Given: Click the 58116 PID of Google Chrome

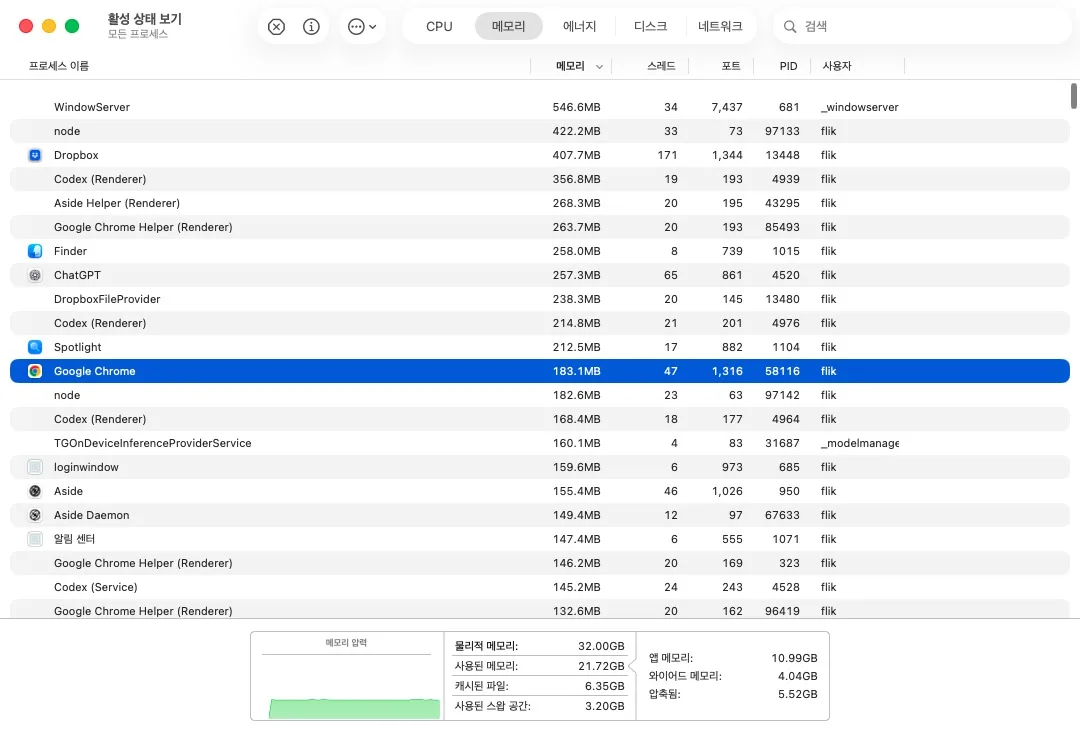Looking at the screenshot, I should pyautogui.click(x=782, y=371).
